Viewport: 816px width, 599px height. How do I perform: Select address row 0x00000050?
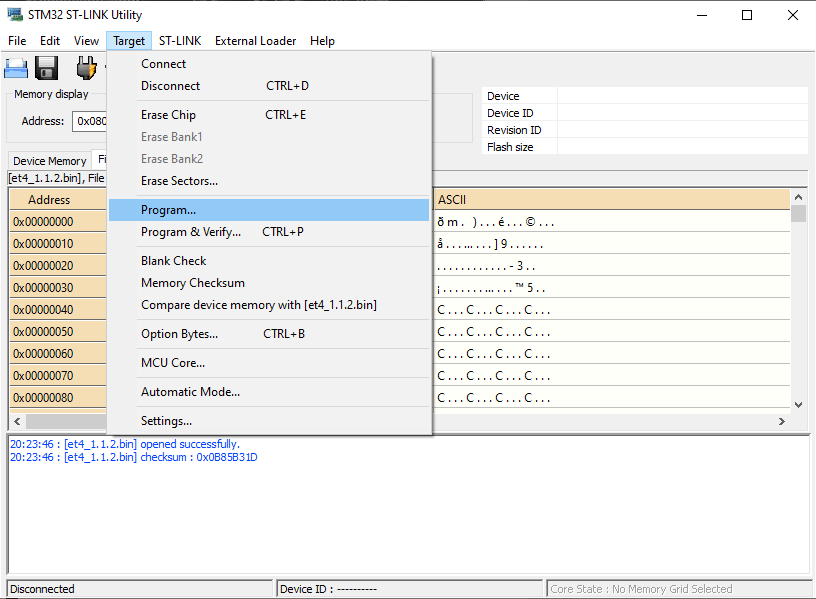[x=58, y=332]
